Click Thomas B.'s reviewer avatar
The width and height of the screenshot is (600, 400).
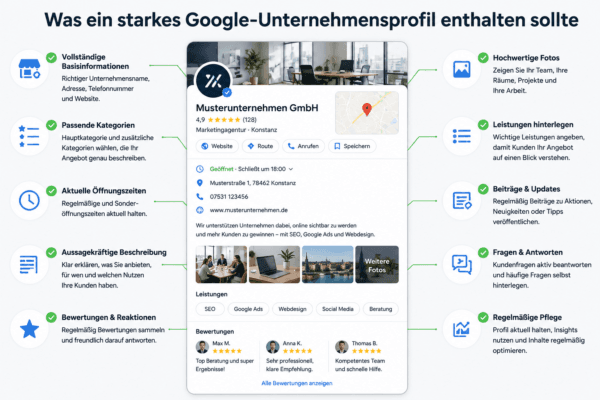coord(341,347)
